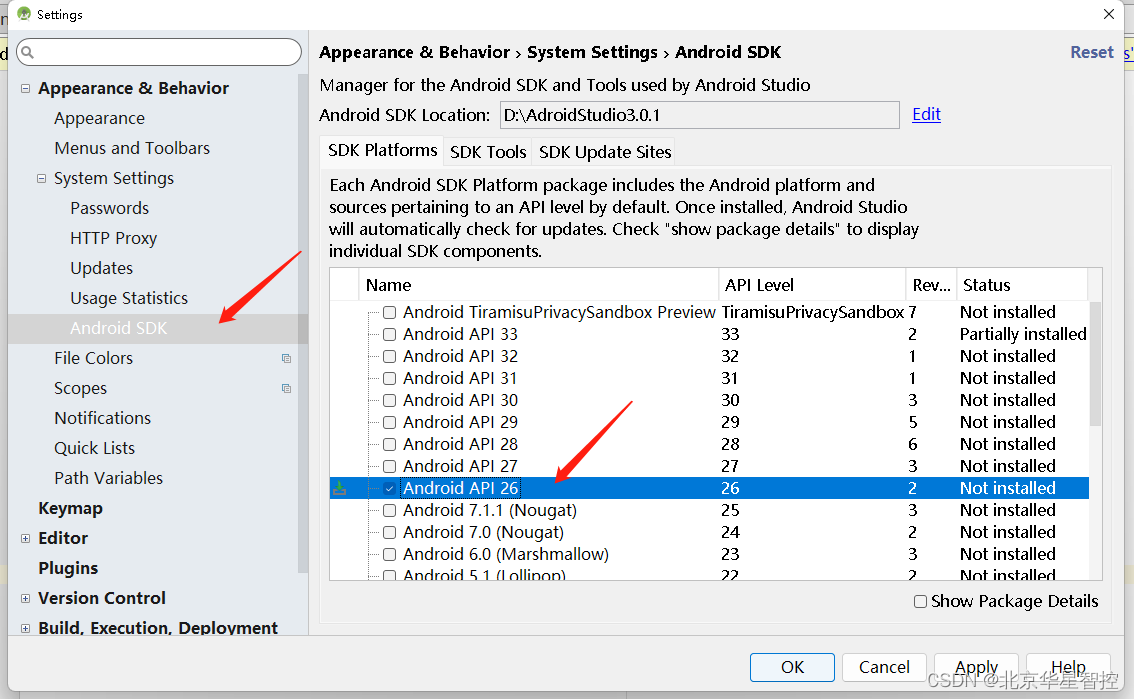Image resolution: width=1134 pixels, height=699 pixels.
Task: Open the SDK Update Sites tab
Action: click(603, 152)
